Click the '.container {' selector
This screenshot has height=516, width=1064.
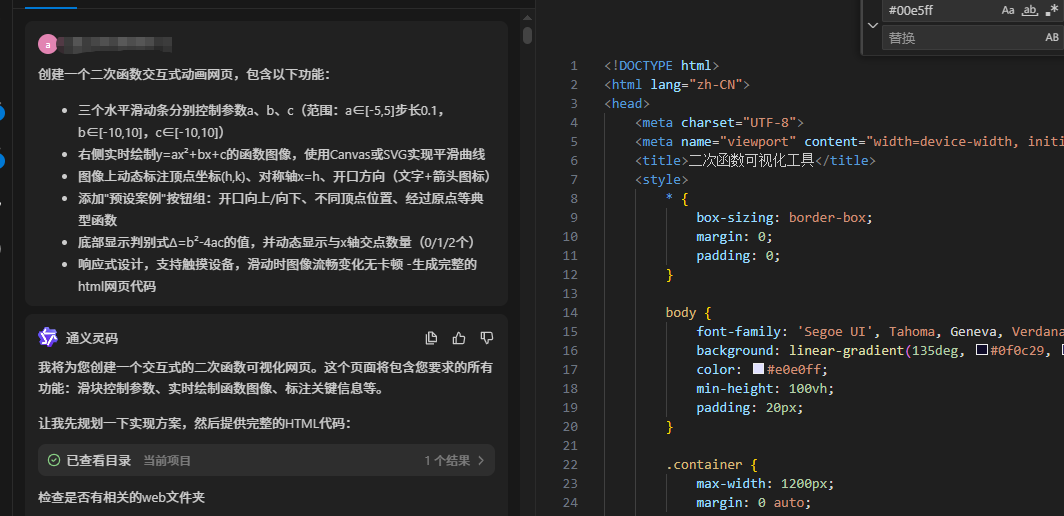pyautogui.click(x=711, y=465)
